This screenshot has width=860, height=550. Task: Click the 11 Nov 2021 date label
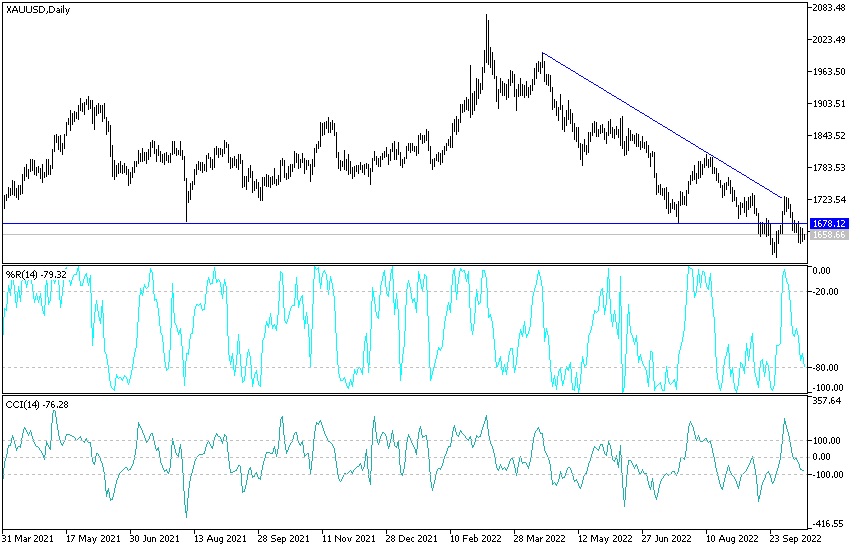[348, 538]
